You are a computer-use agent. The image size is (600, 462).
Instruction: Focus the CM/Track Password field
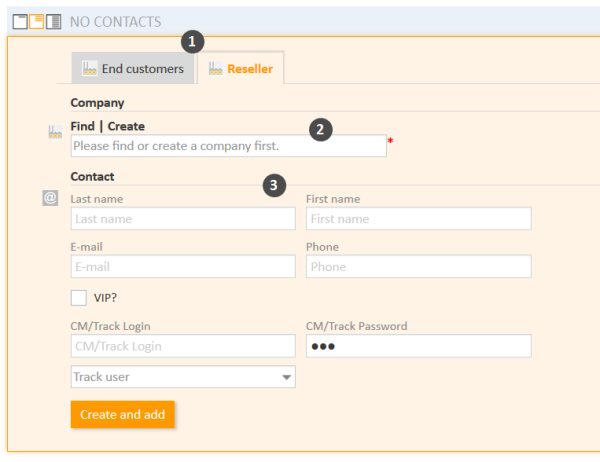pos(419,346)
